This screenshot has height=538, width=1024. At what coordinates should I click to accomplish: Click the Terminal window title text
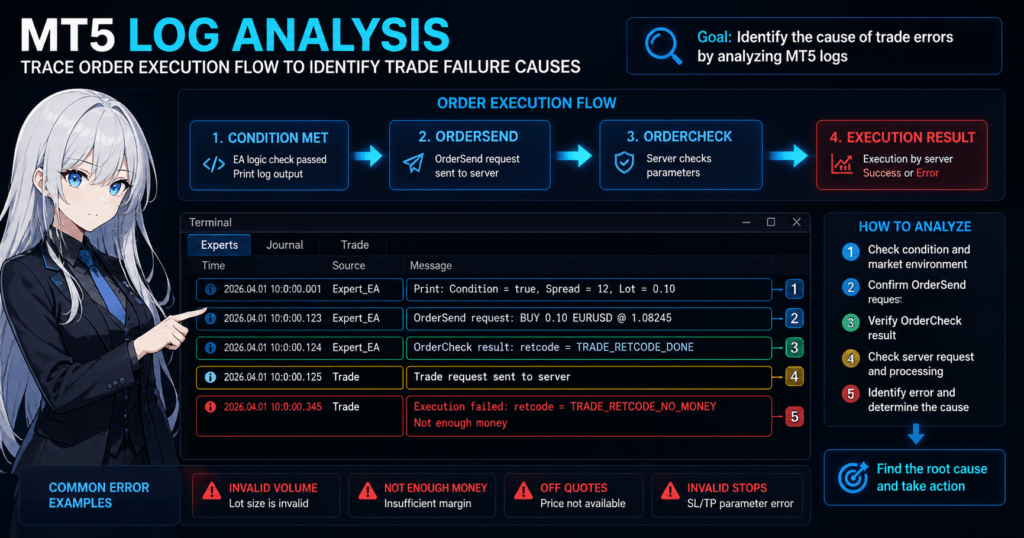(x=210, y=222)
